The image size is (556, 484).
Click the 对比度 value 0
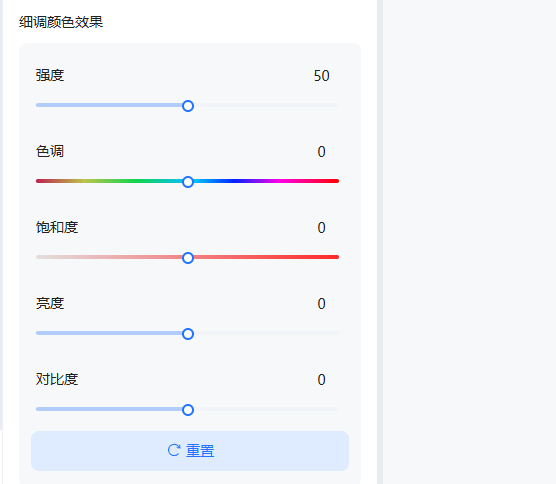coord(322,380)
